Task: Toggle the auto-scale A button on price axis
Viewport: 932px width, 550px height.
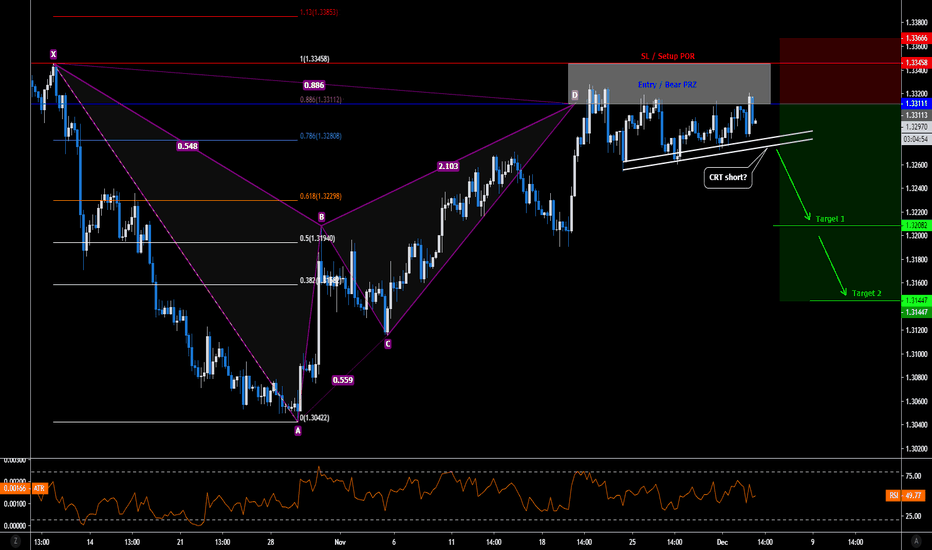Action: pos(915,541)
